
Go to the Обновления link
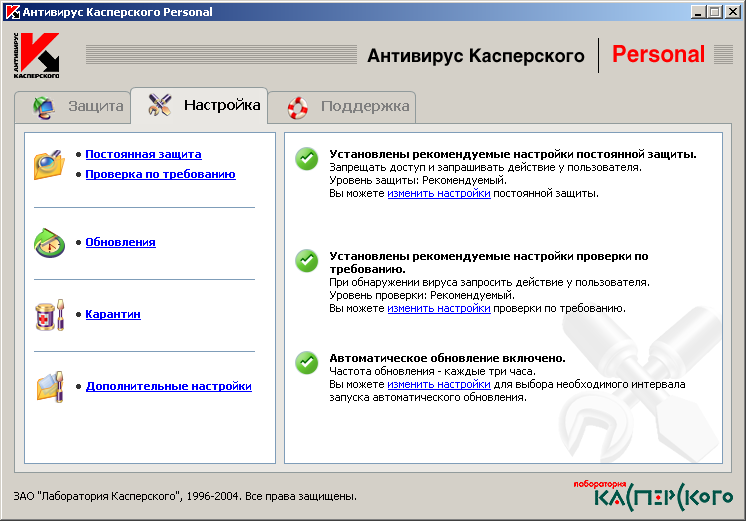(x=120, y=242)
